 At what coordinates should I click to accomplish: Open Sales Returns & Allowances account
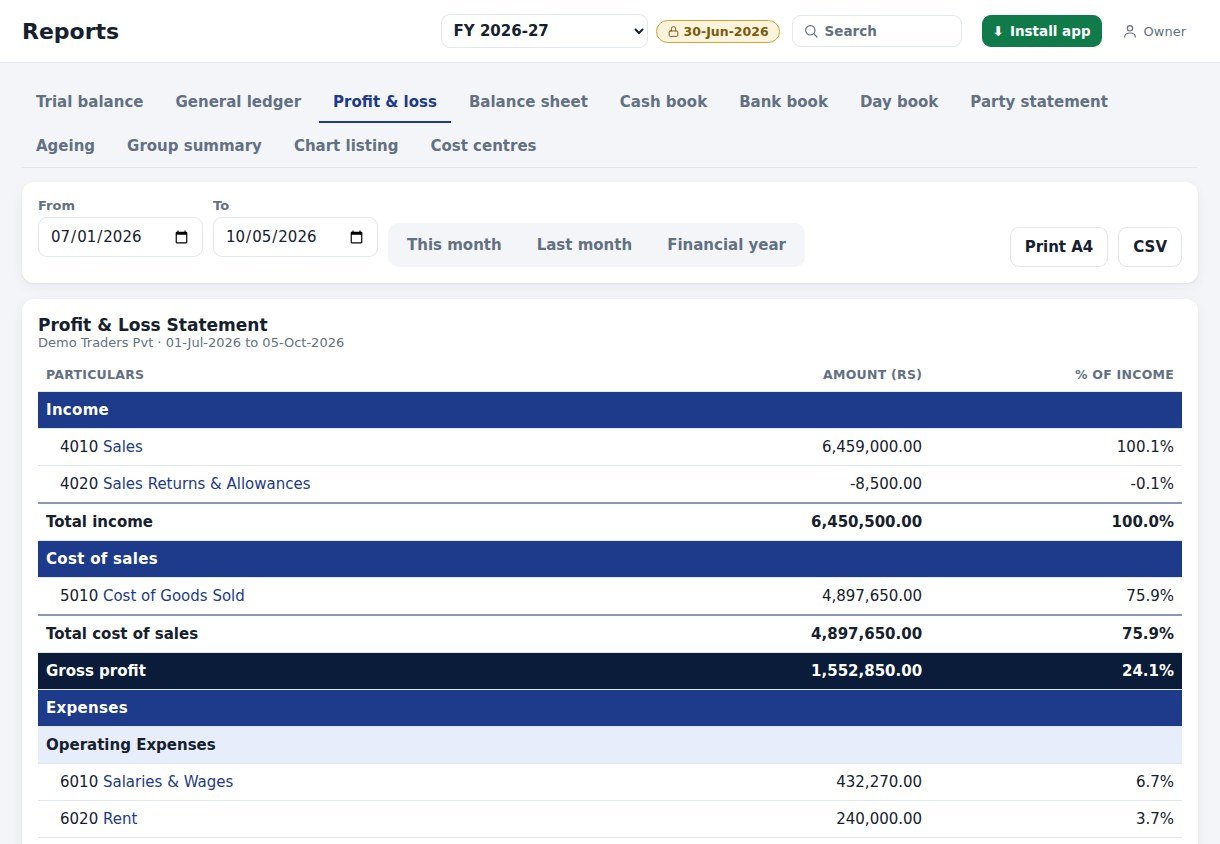[x=207, y=484]
